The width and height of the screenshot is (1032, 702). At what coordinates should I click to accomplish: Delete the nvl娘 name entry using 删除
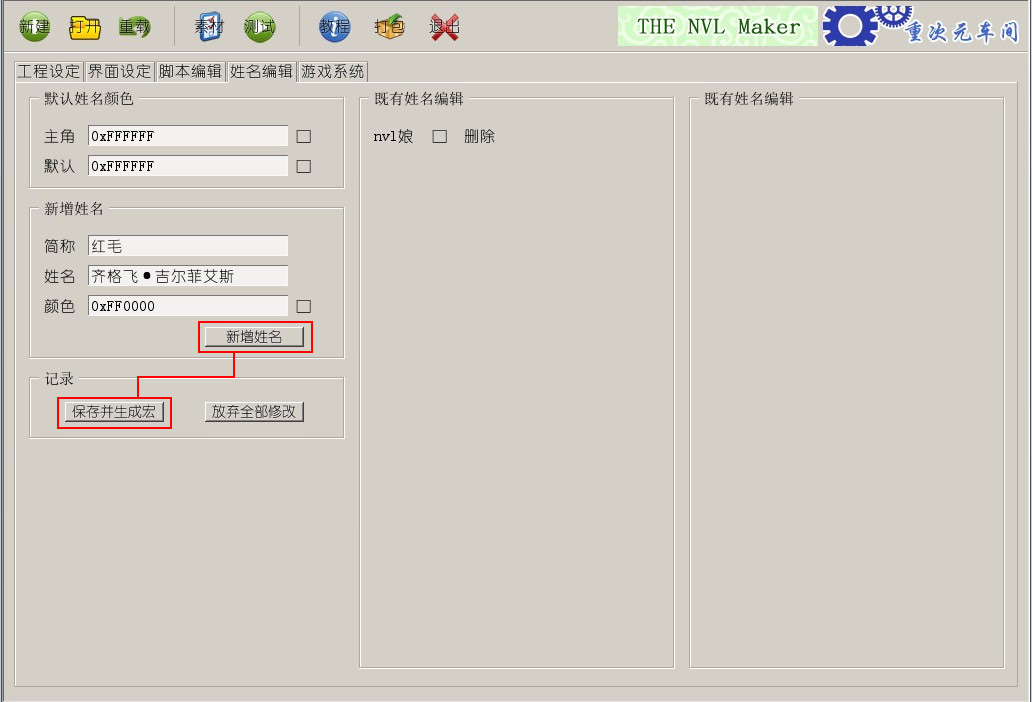pos(479,136)
